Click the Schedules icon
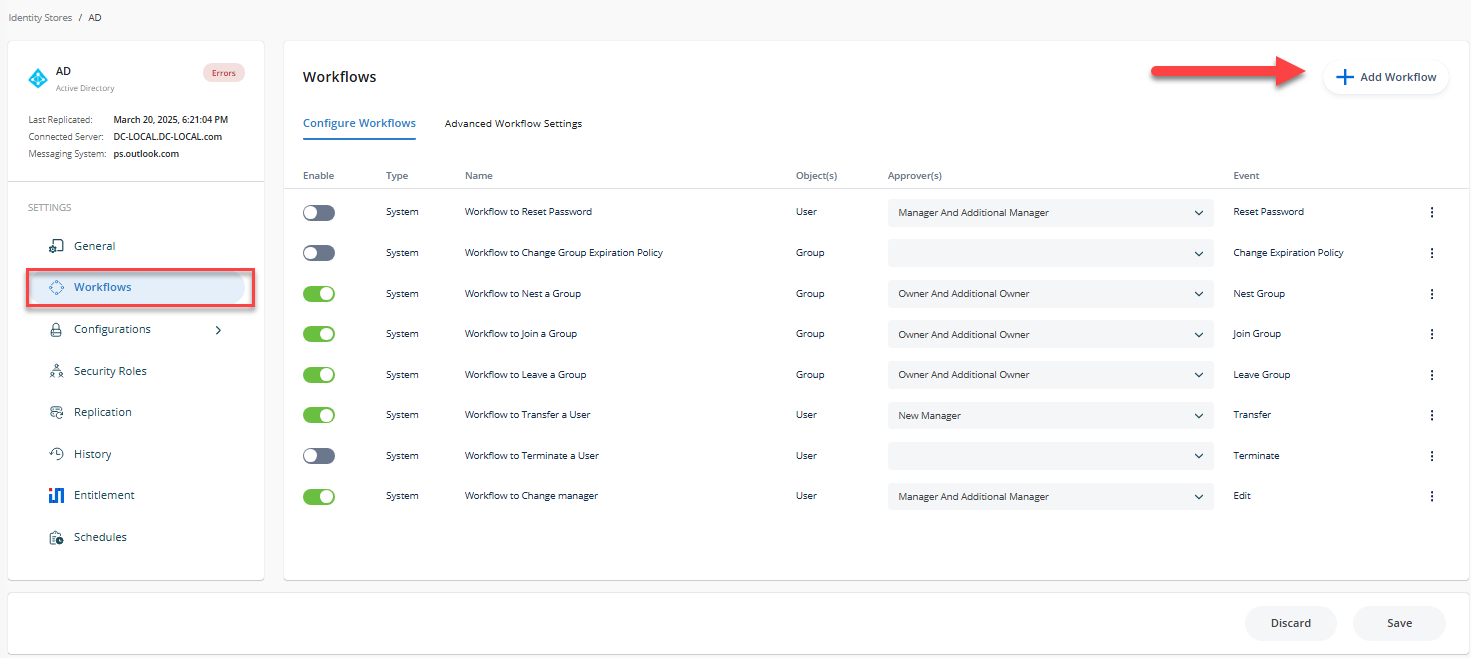The height and width of the screenshot is (658, 1471). [x=57, y=537]
